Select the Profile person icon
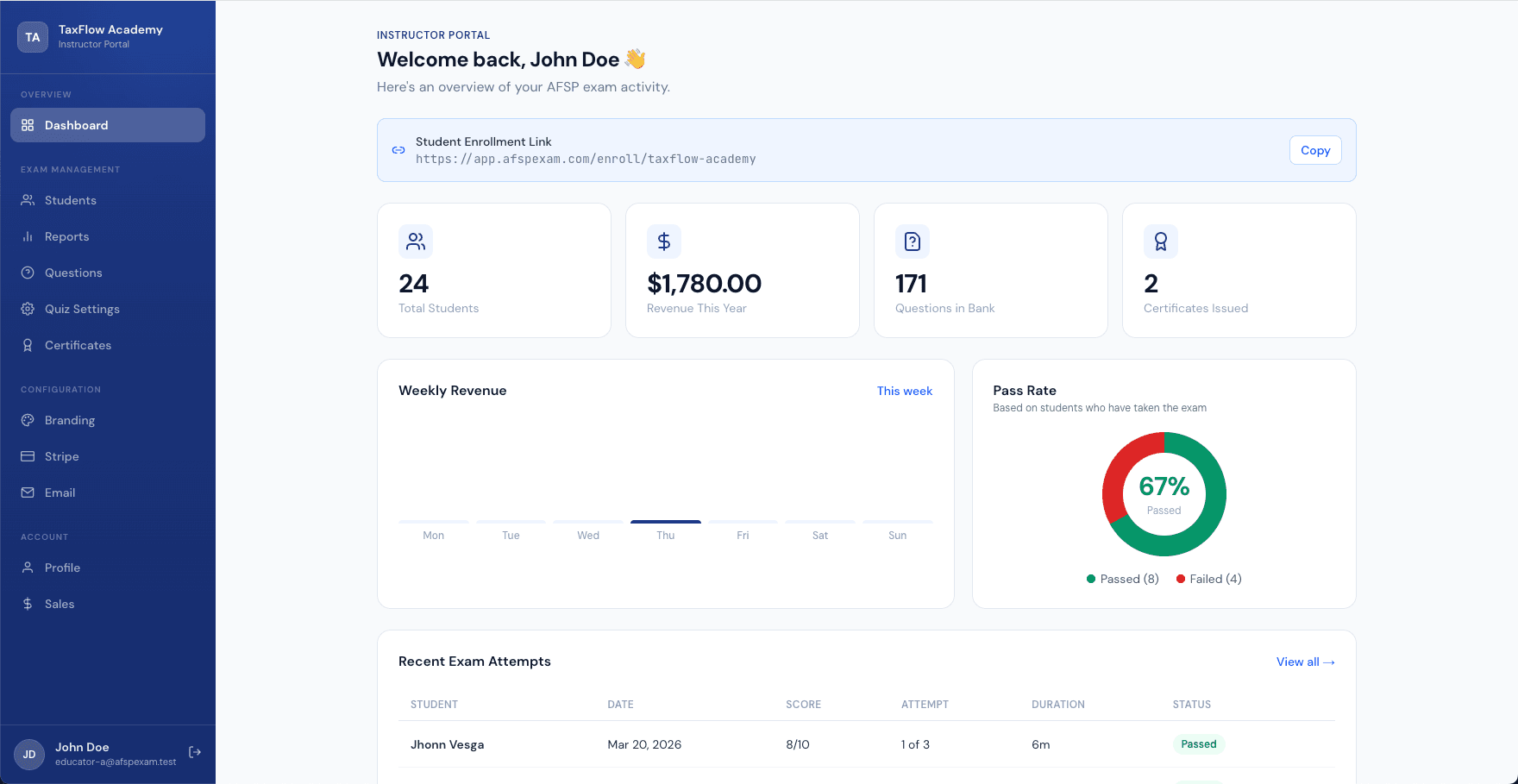This screenshot has width=1518, height=784. point(28,567)
